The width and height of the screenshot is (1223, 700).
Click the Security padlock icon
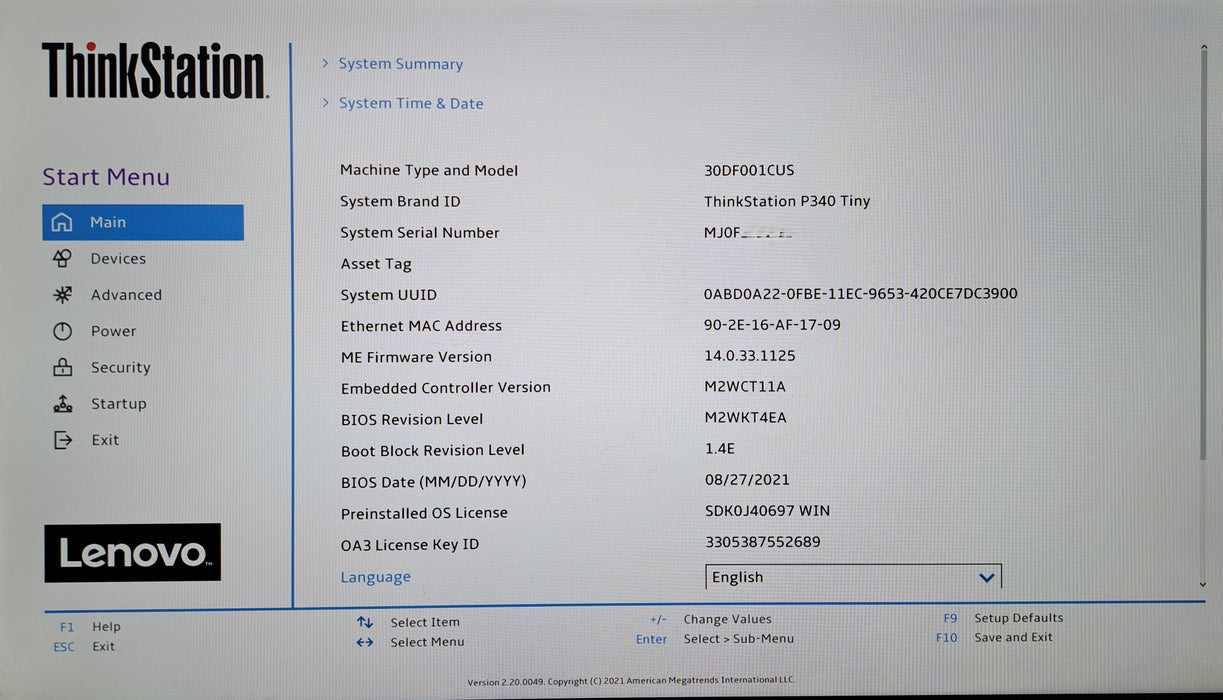coord(62,367)
